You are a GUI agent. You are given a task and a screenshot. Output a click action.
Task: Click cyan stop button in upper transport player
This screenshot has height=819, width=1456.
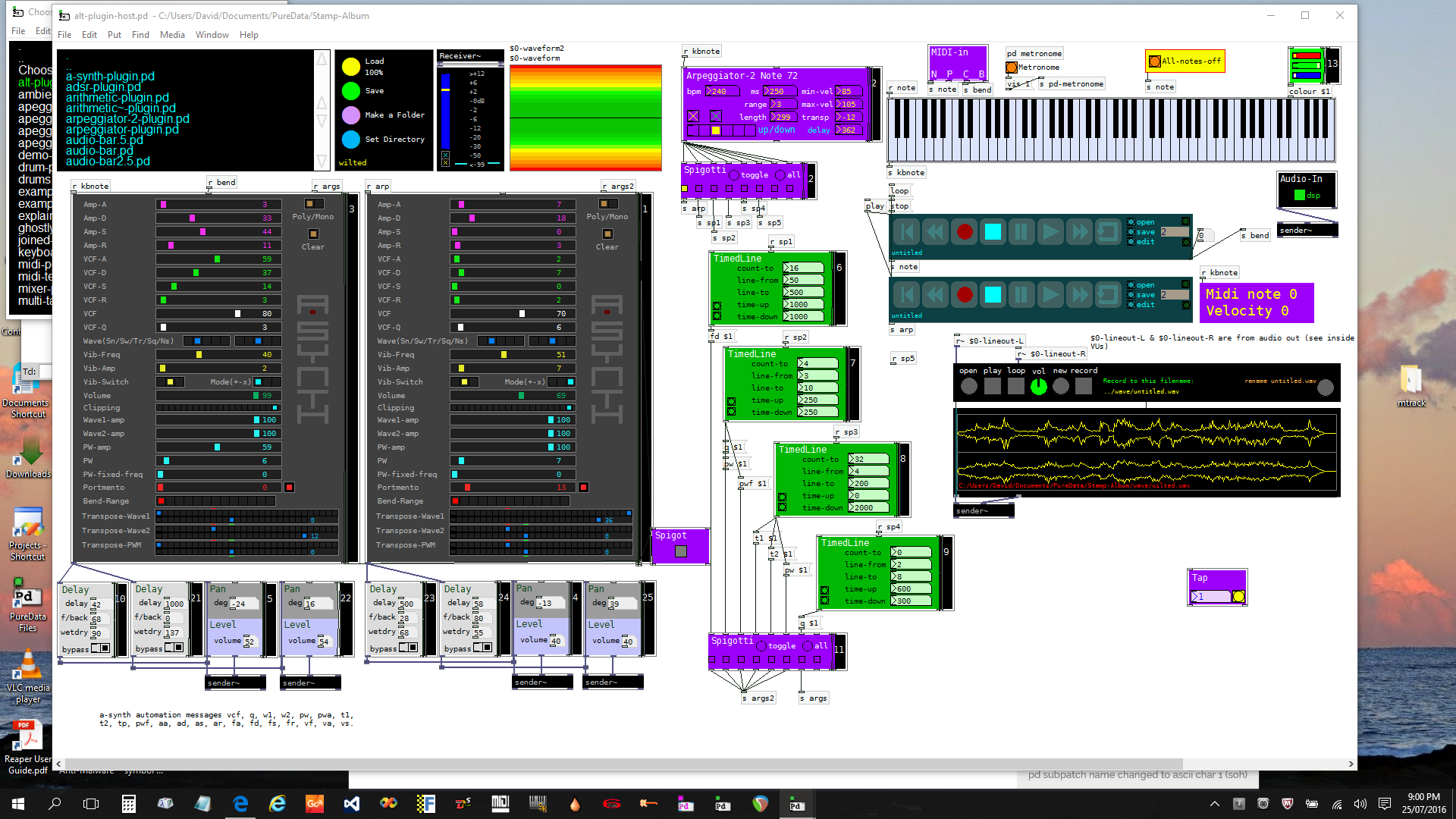[x=993, y=232]
